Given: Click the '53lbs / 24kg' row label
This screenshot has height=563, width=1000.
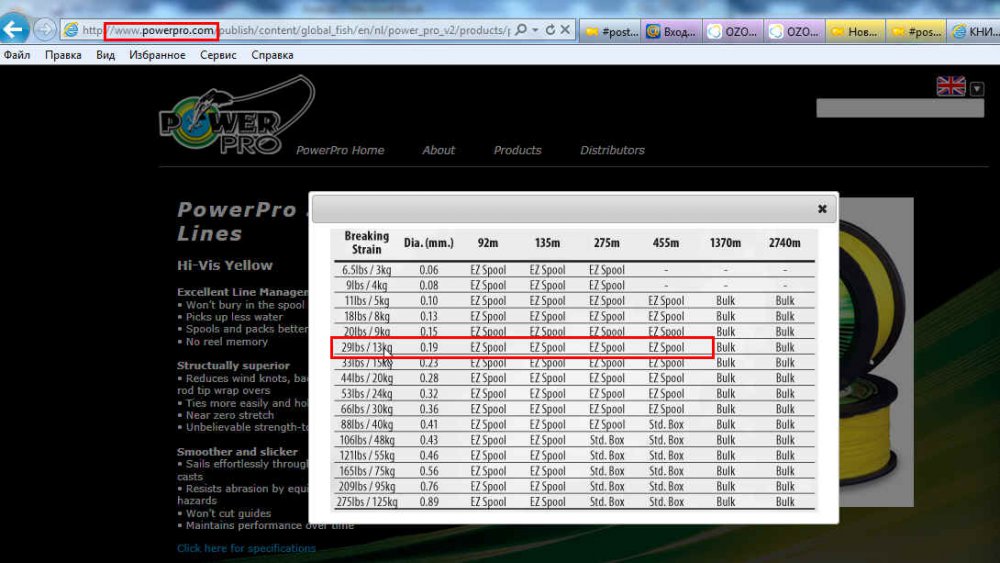Looking at the screenshot, I should pyautogui.click(x=367, y=394).
